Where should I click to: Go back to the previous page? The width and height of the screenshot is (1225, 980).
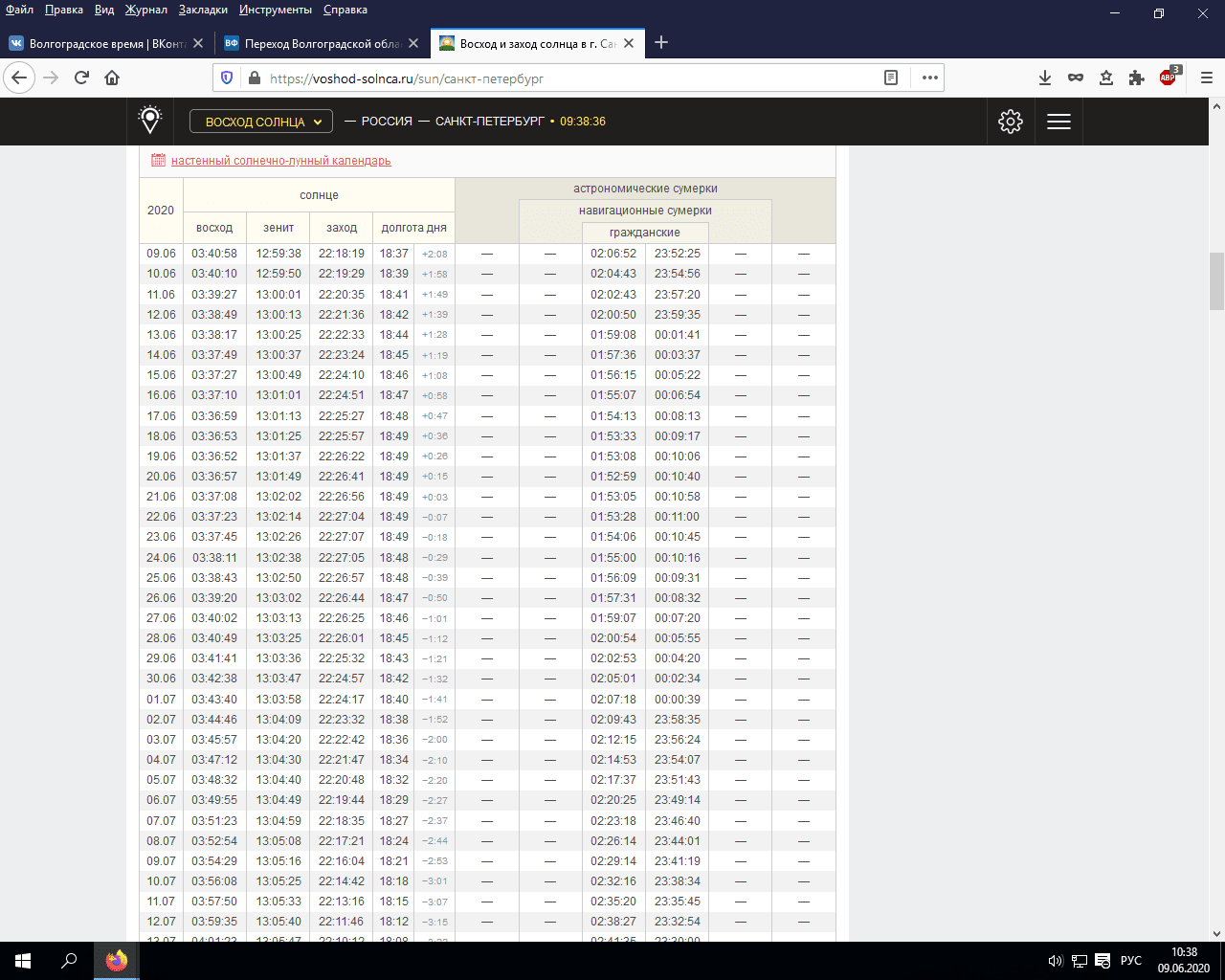tap(20, 78)
